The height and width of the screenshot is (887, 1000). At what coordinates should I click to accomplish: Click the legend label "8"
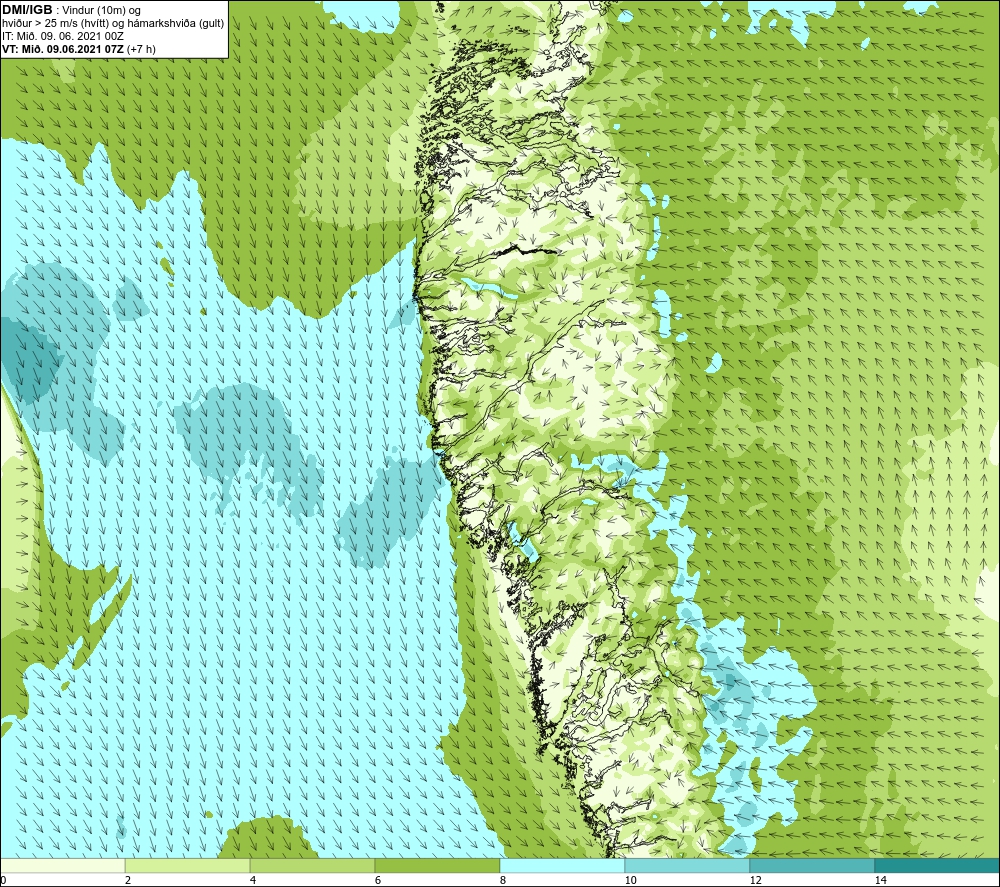pos(503,880)
